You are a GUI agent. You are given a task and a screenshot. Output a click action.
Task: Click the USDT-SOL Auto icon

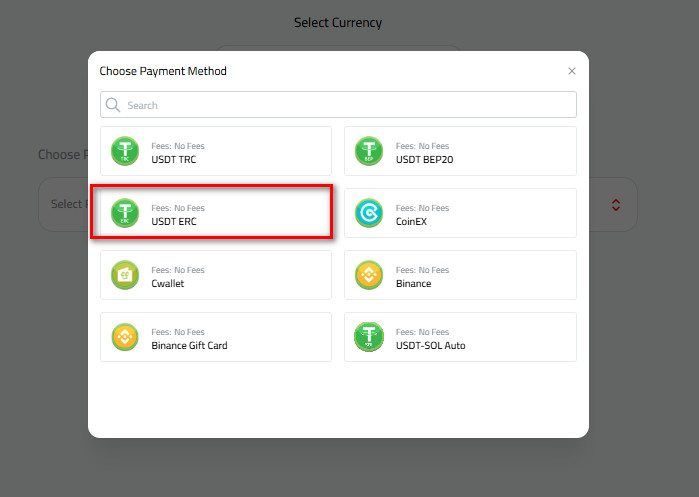pos(369,337)
